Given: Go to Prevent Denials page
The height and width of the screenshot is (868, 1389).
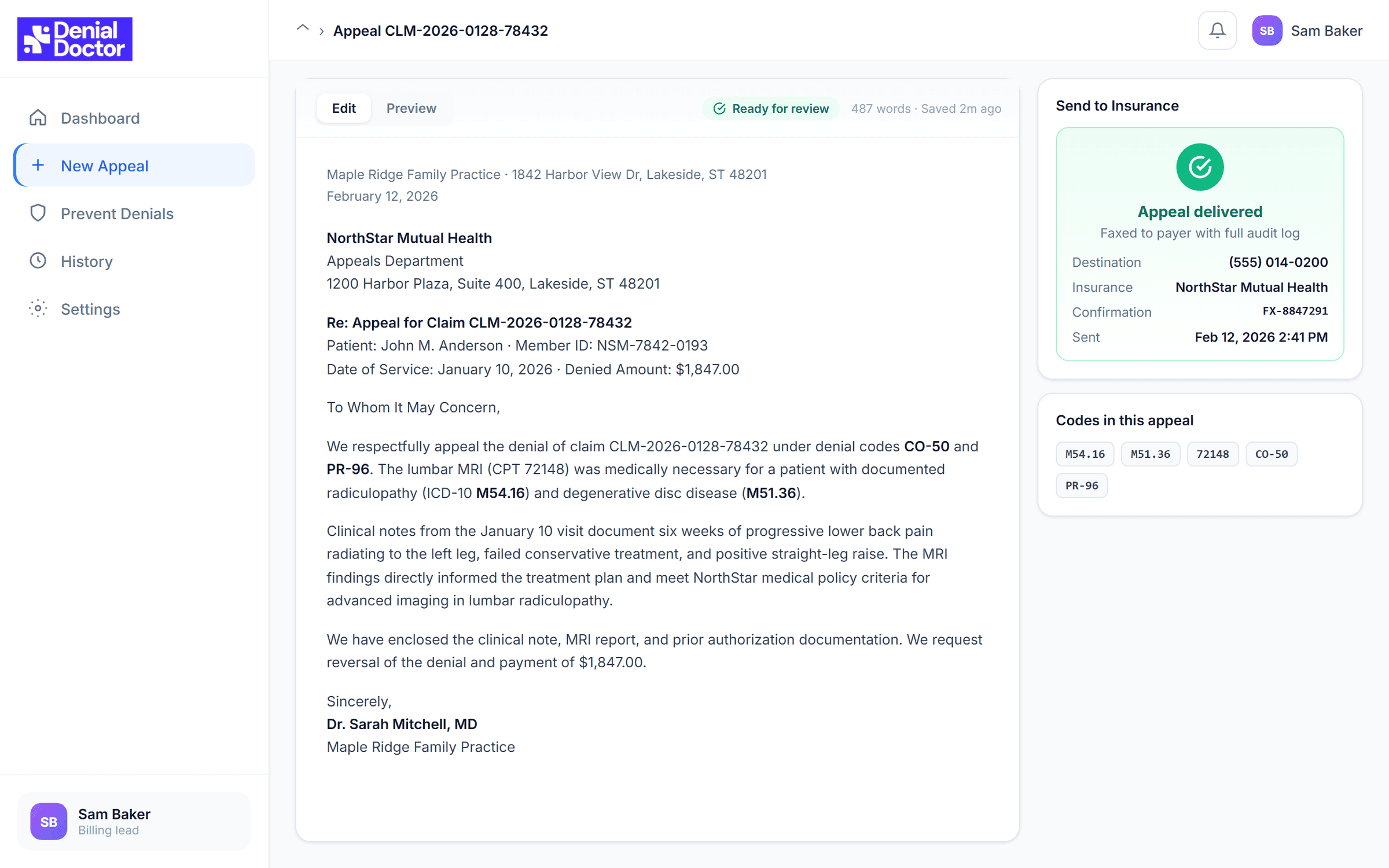Looking at the screenshot, I should (134, 214).
